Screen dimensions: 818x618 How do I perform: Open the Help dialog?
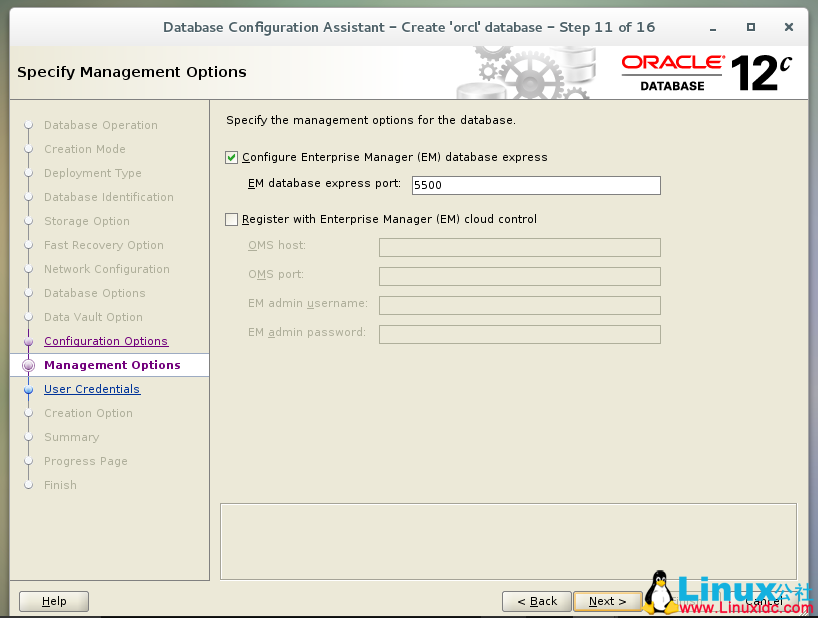53,601
